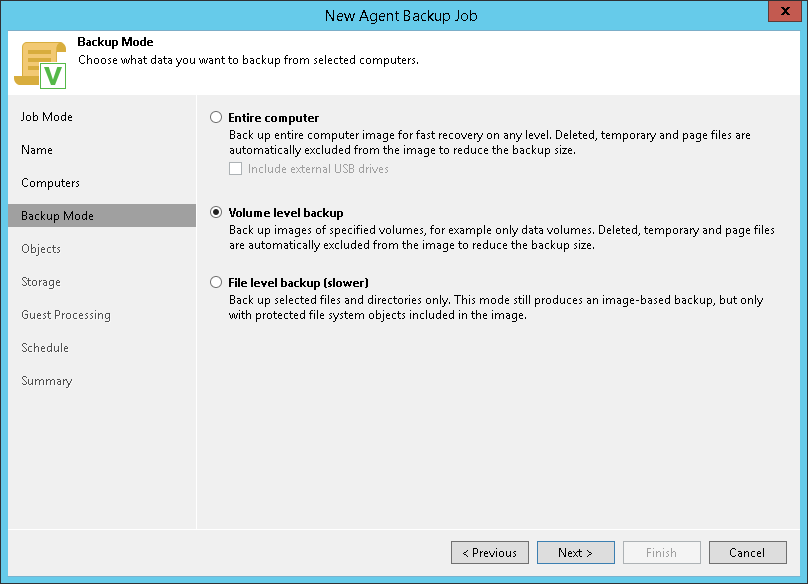Click the New Agent Backup Job title bar
The image size is (808, 584).
pos(402,15)
